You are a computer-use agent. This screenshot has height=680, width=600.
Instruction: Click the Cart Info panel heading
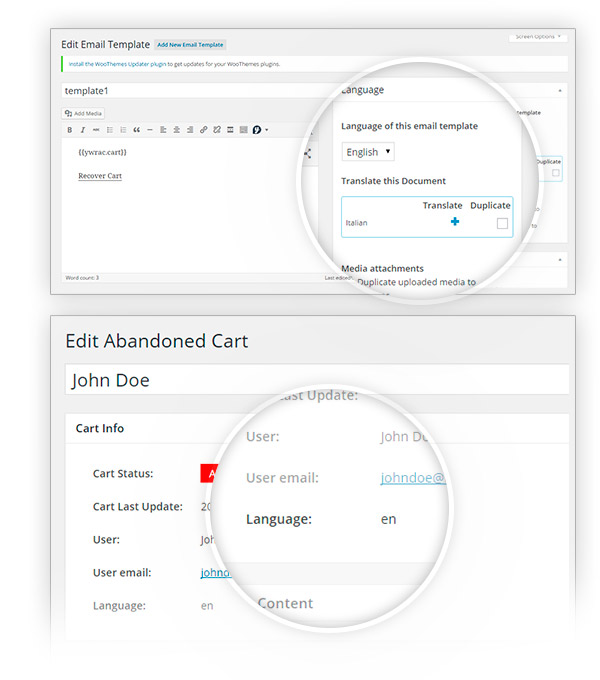point(100,428)
